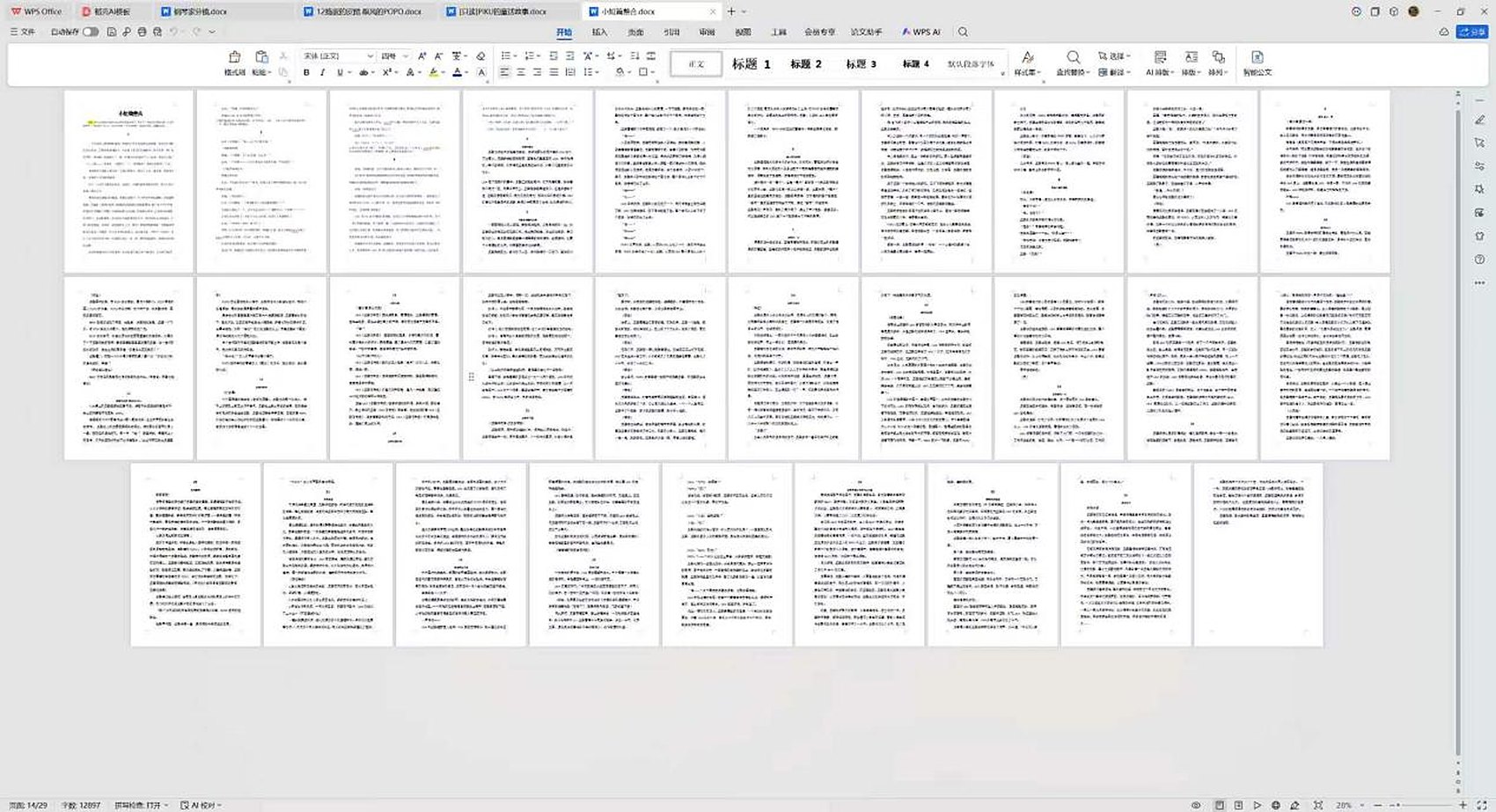Clear formatting with the eraser icon
This screenshot has height=812, width=1496.
480,55
